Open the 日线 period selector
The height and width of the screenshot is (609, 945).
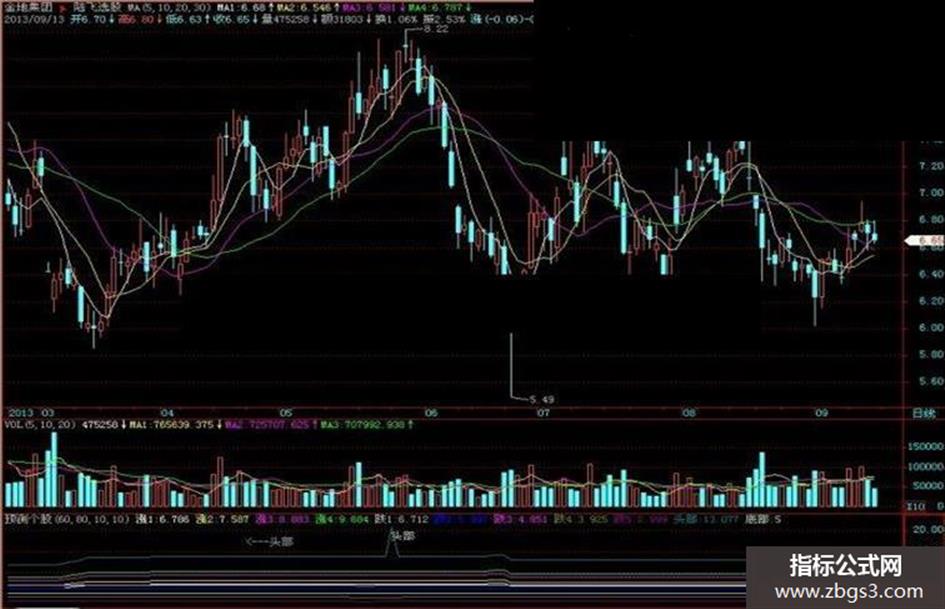924,414
